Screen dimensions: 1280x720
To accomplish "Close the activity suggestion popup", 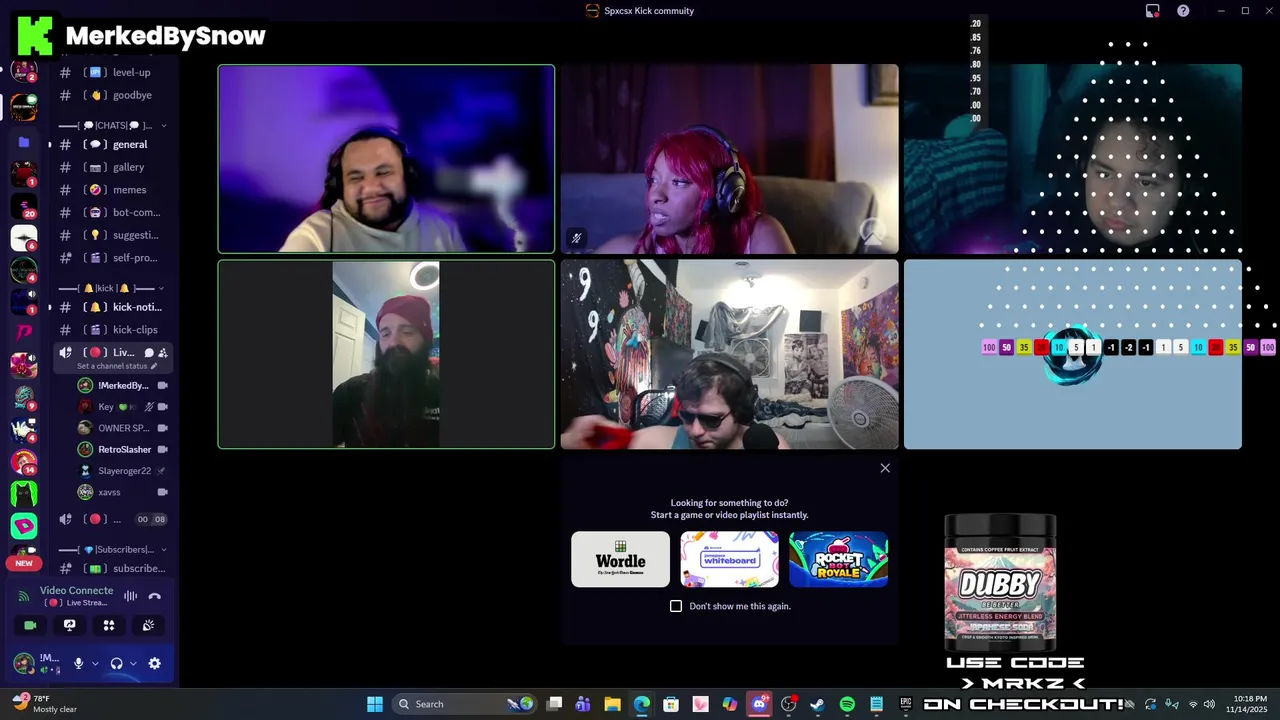I will tap(885, 468).
